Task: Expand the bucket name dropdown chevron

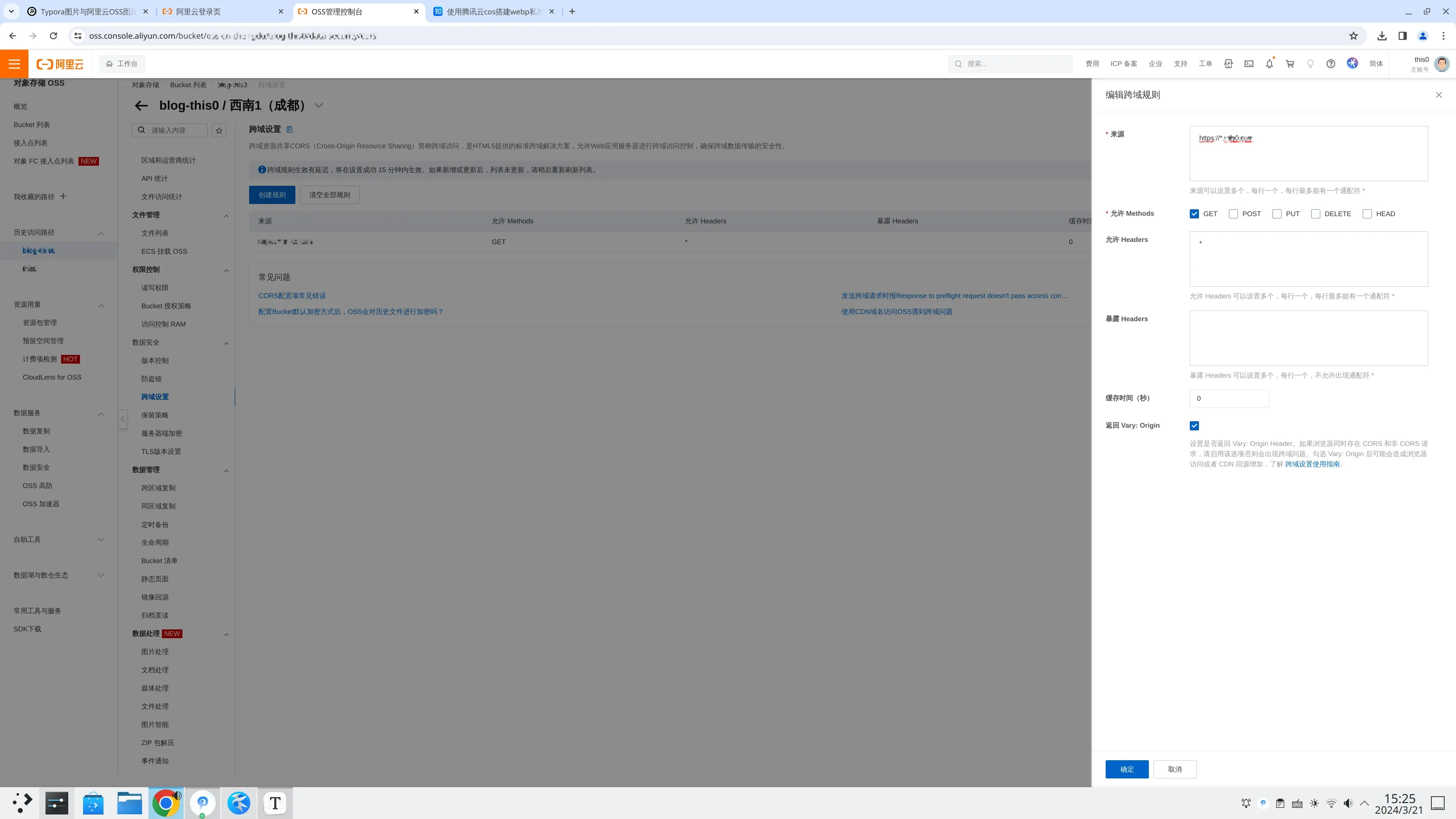Action: (319, 106)
